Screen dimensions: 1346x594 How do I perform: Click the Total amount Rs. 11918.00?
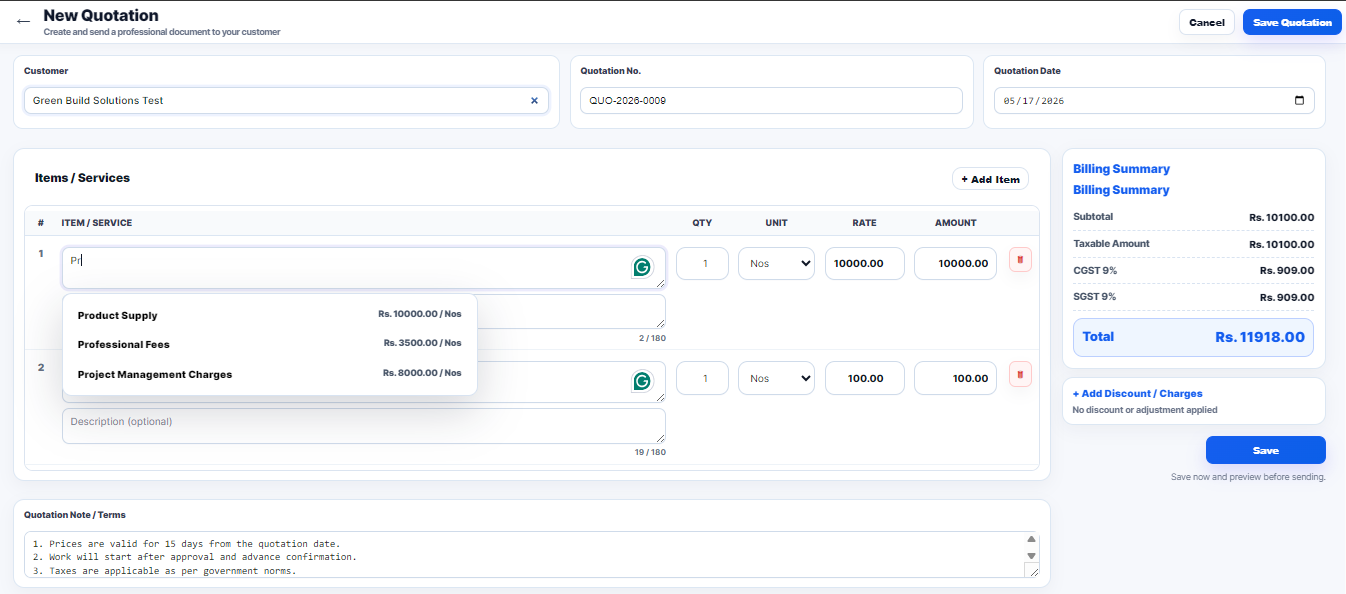pyautogui.click(x=1260, y=337)
